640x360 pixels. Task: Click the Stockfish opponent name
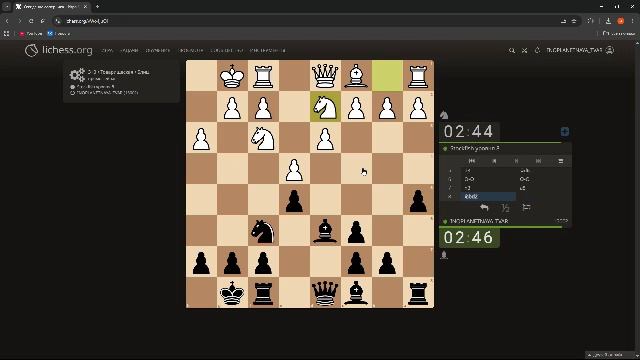(475, 148)
